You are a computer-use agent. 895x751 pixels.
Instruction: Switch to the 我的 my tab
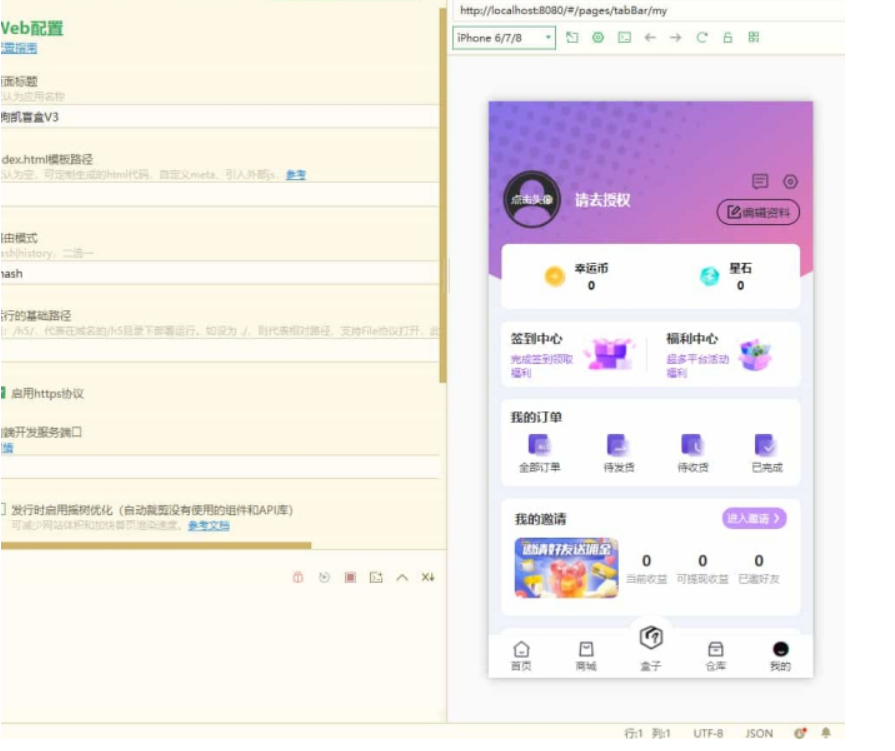pos(780,656)
